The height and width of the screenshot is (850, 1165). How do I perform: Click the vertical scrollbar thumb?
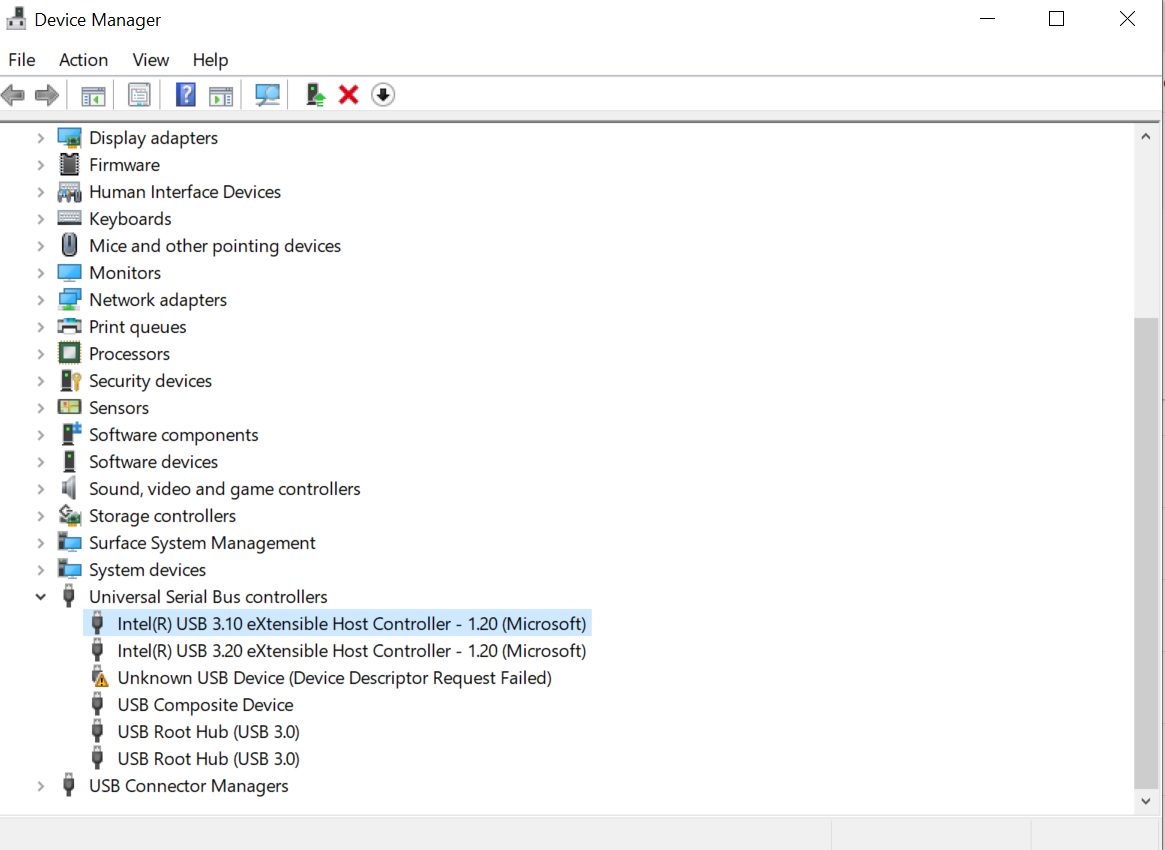[x=1146, y=553]
